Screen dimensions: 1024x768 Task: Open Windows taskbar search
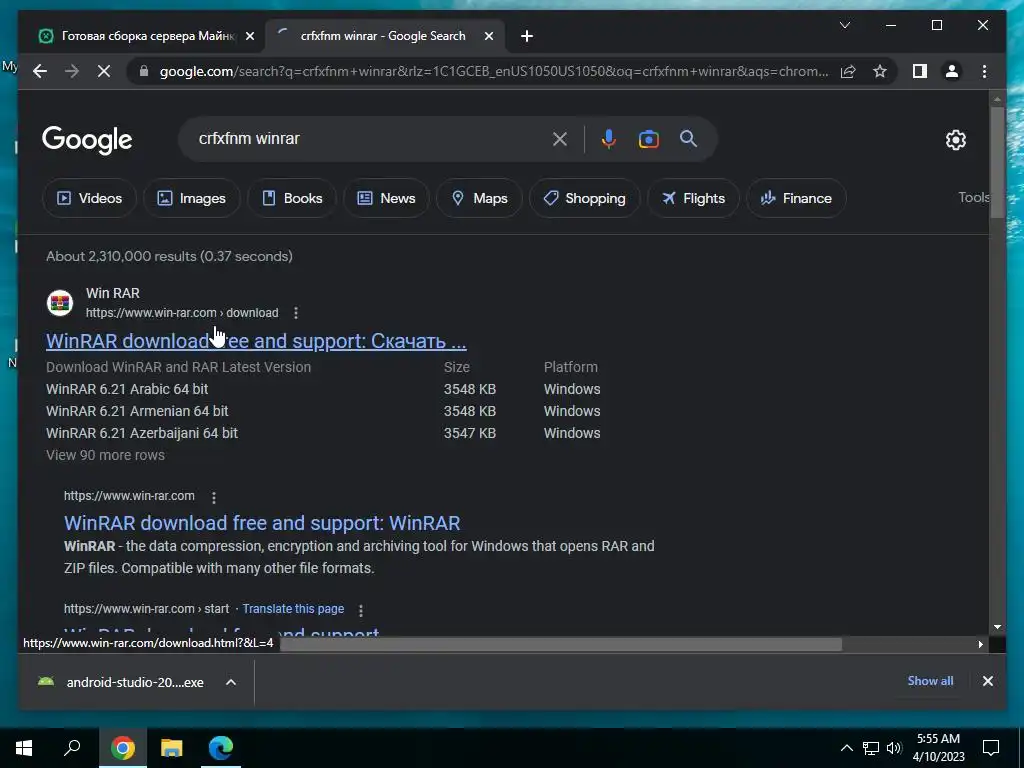click(x=72, y=747)
